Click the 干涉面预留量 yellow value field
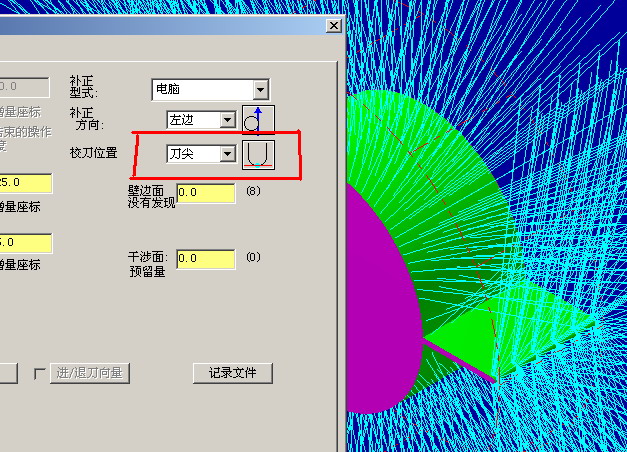627x452 pixels. point(206,259)
